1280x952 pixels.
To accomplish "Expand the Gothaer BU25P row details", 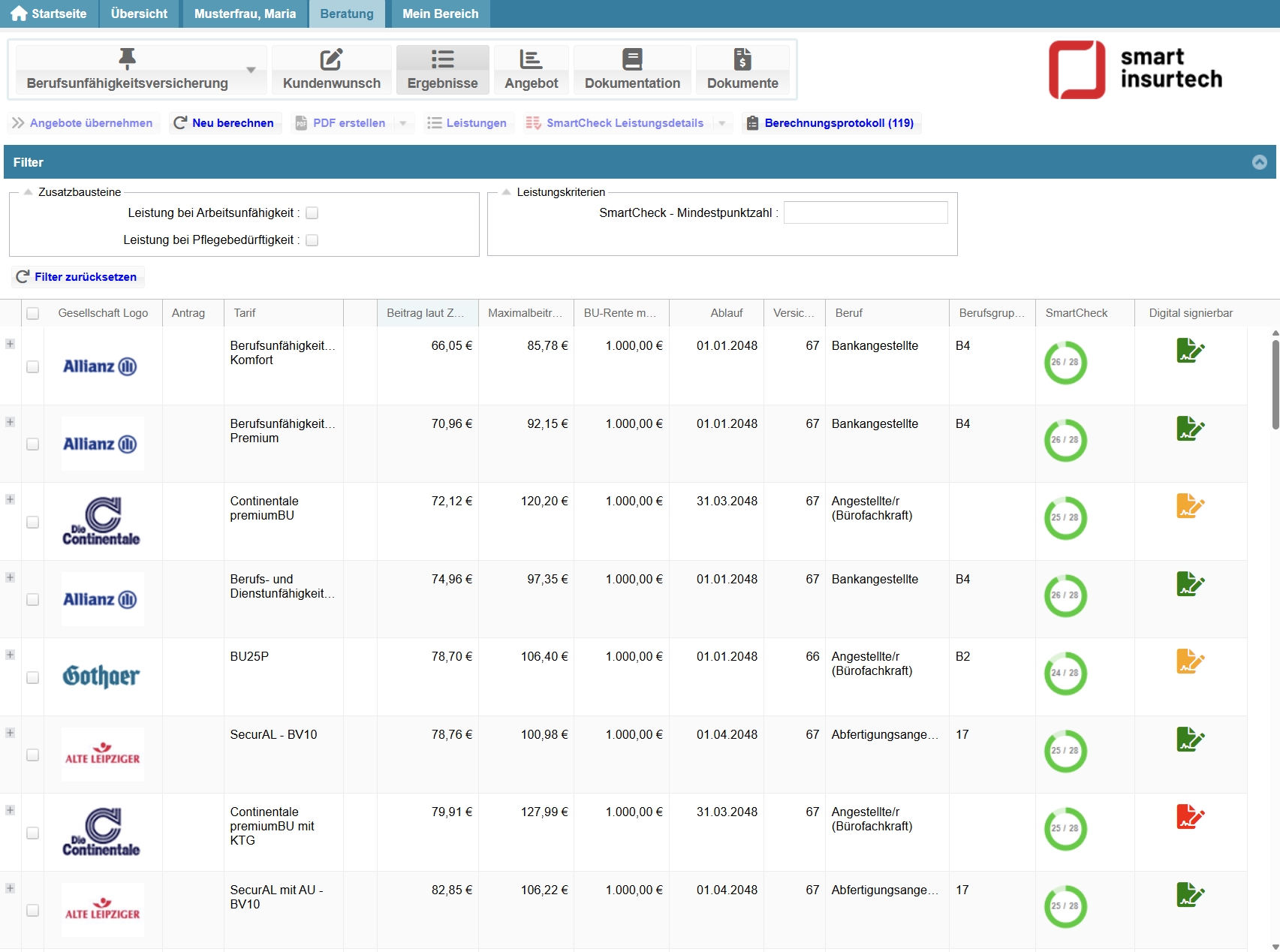I will (10, 655).
